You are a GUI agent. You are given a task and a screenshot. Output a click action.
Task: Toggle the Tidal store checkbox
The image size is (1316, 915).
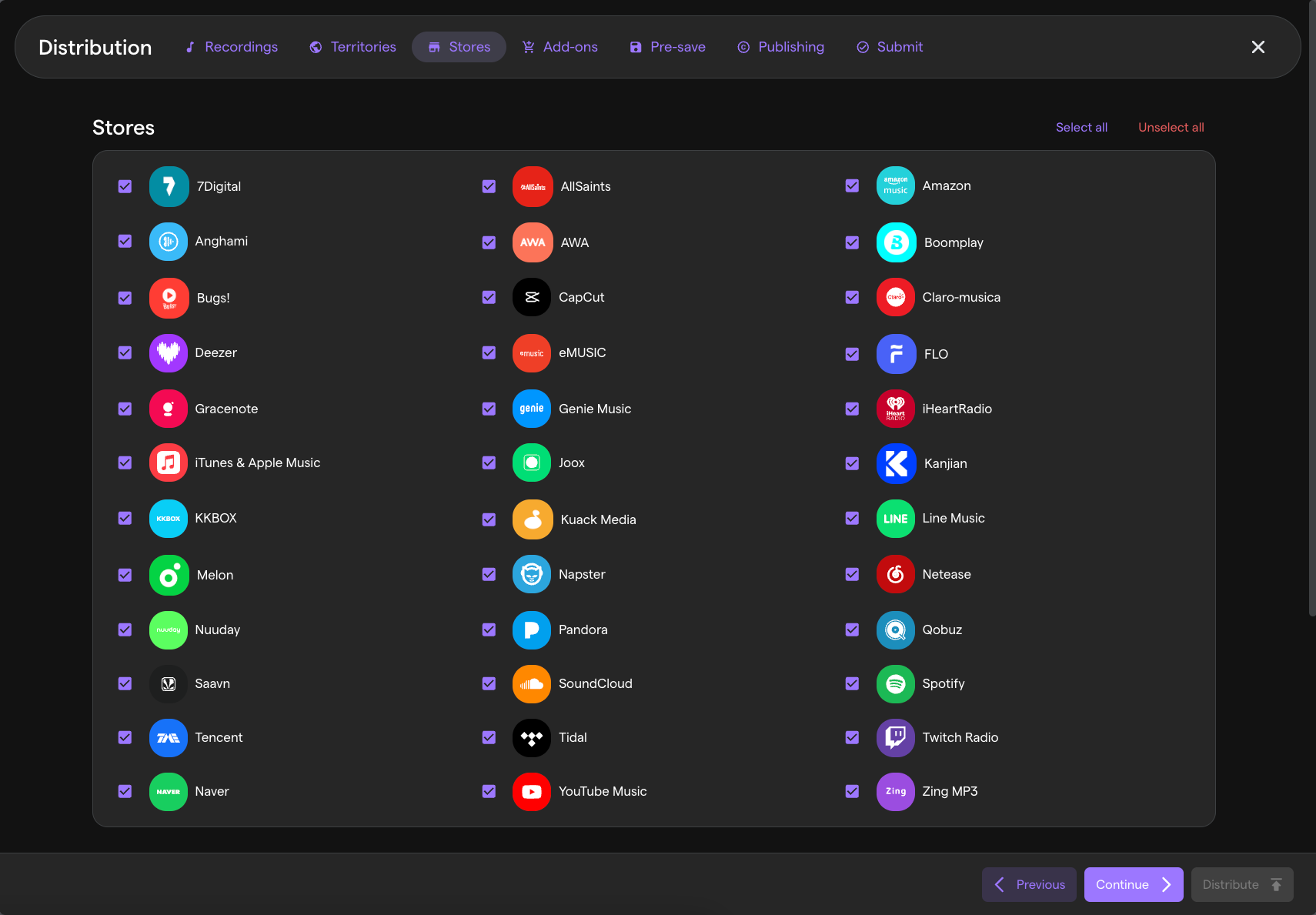click(x=489, y=737)
